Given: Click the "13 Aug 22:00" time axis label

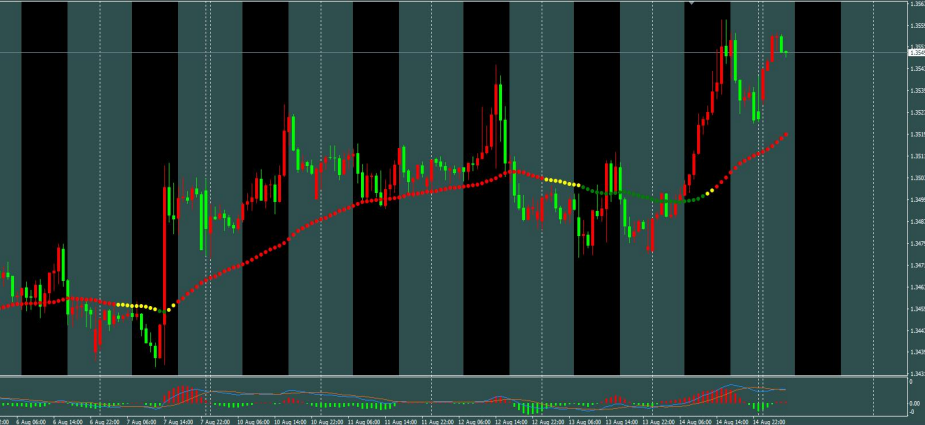Looking at the screenshot, I should pyautogui.click(x=658, y=422).
